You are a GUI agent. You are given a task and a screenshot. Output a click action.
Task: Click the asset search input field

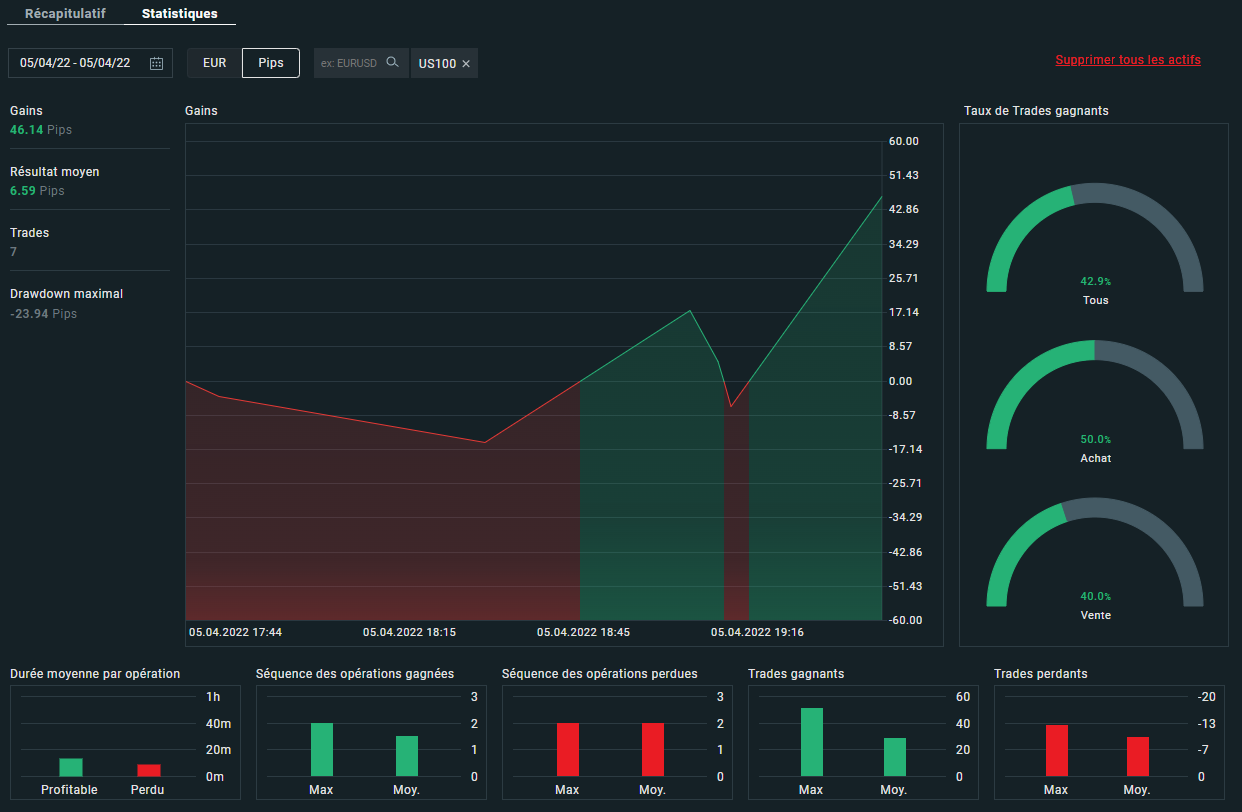(349, 63)
